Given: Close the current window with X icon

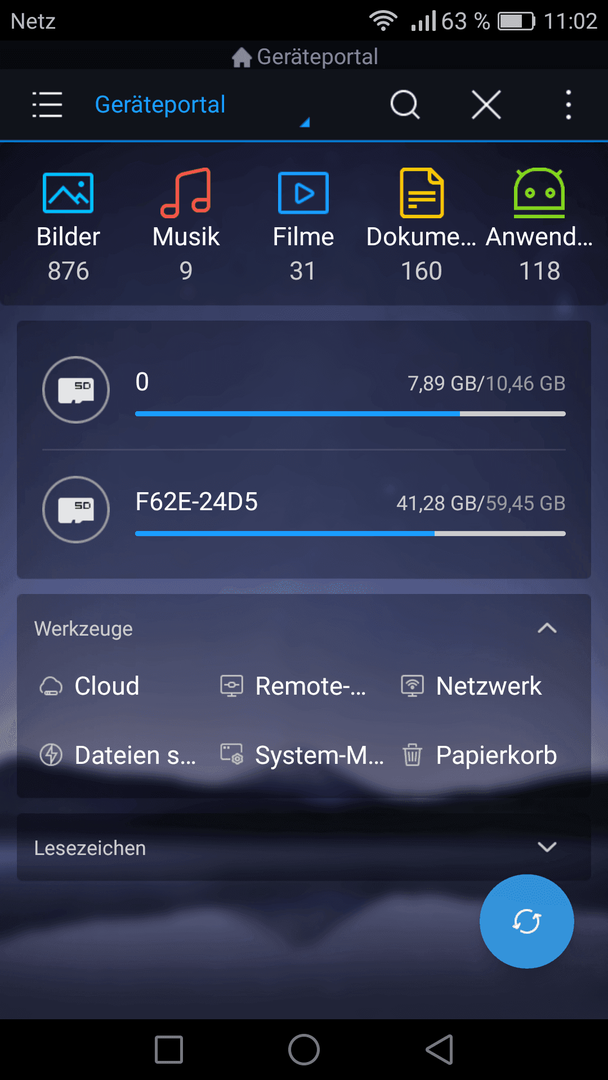Looking at the screenshot, I should (x=486, y=105).
